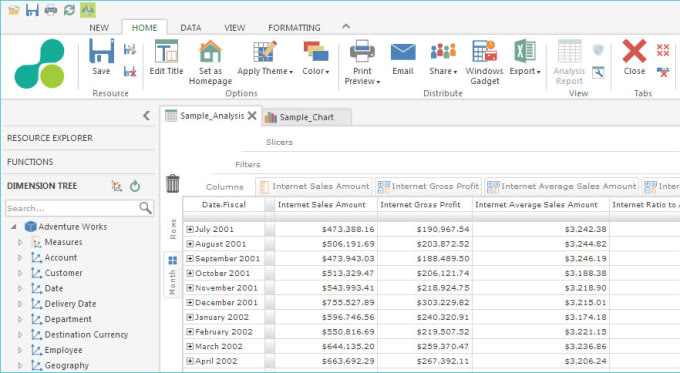Select Delivery Date in dimension tree
680x373 pixels.
[x=70, y=304]
